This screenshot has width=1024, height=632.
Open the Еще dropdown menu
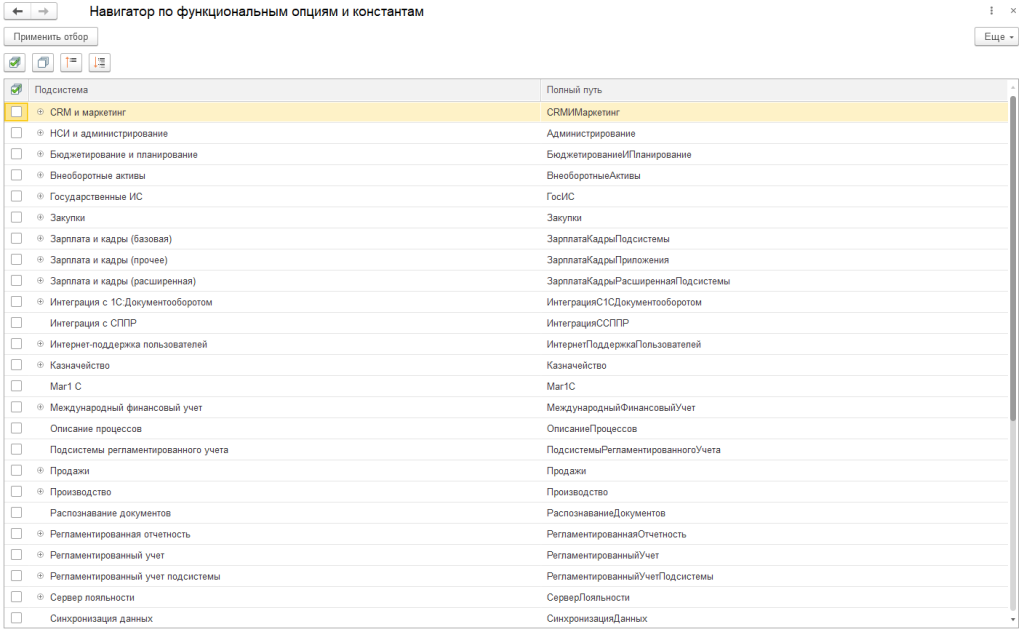pos(995,37)
